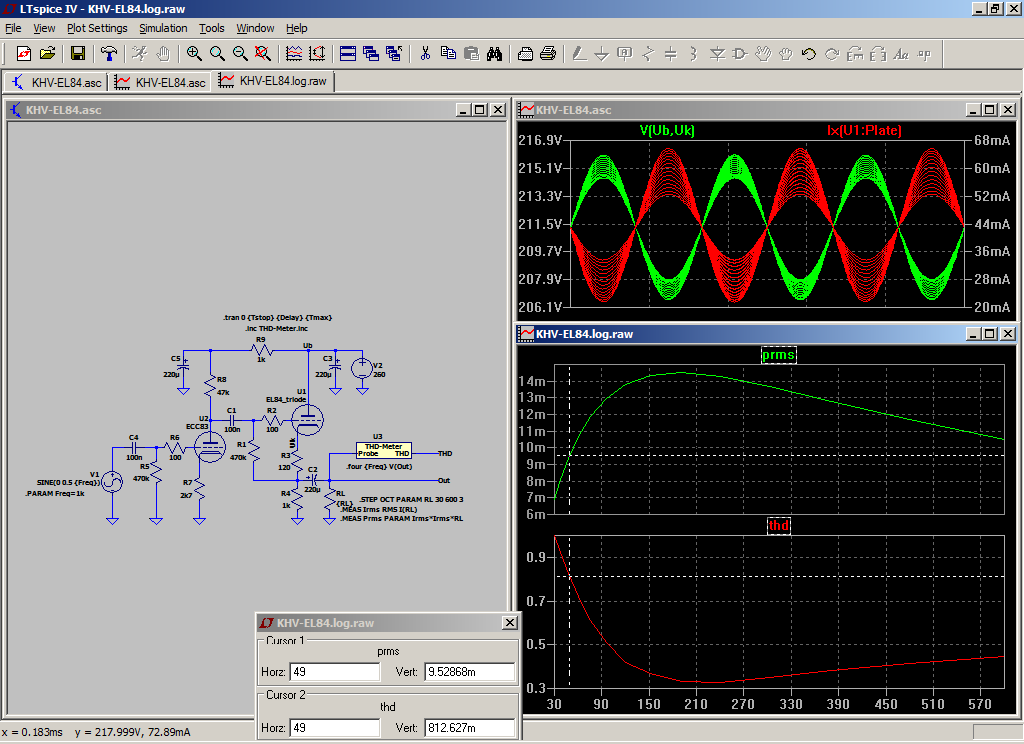Click the Cursor 1 Horz input field
This screenshot has width=1024, height=744.
pyautogui.click(x=334, y=672)
